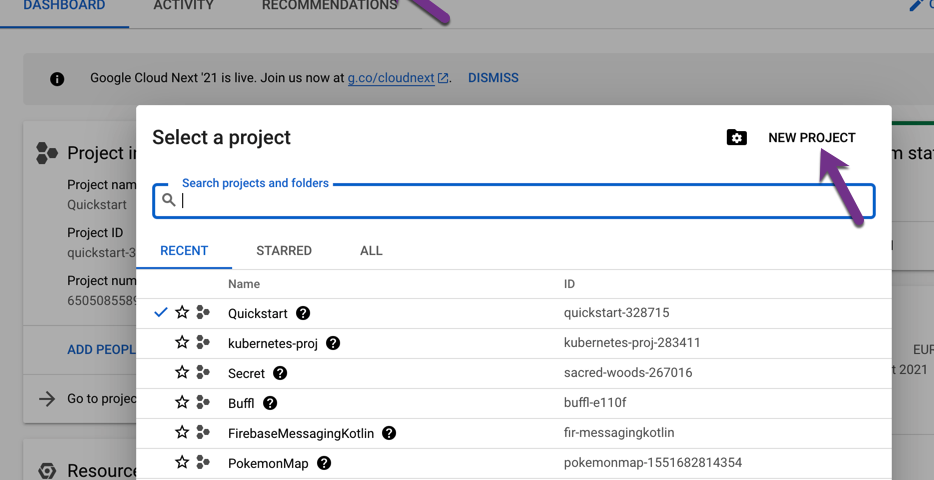
Task: Click the search magnifier icon
Action: tap(169, 200)
